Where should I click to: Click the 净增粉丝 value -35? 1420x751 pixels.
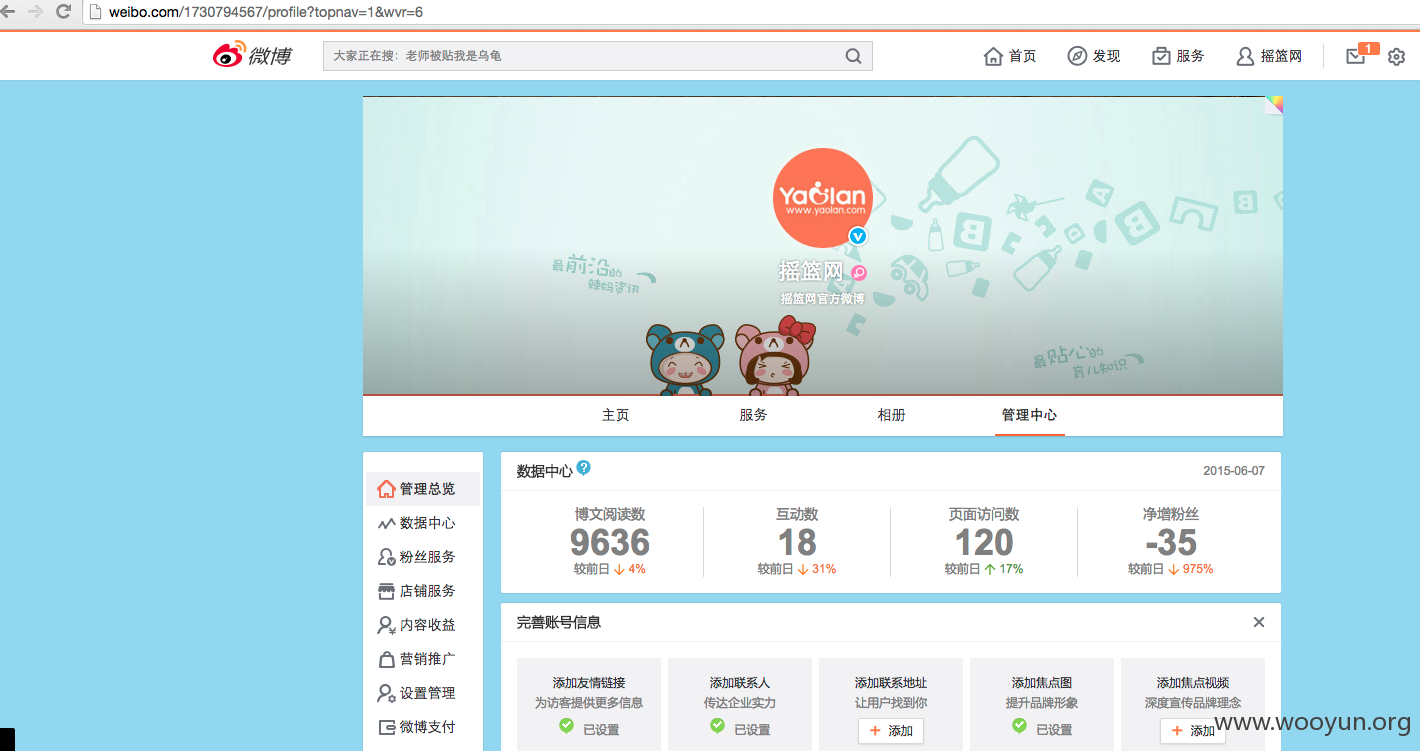coord(1171,543)
